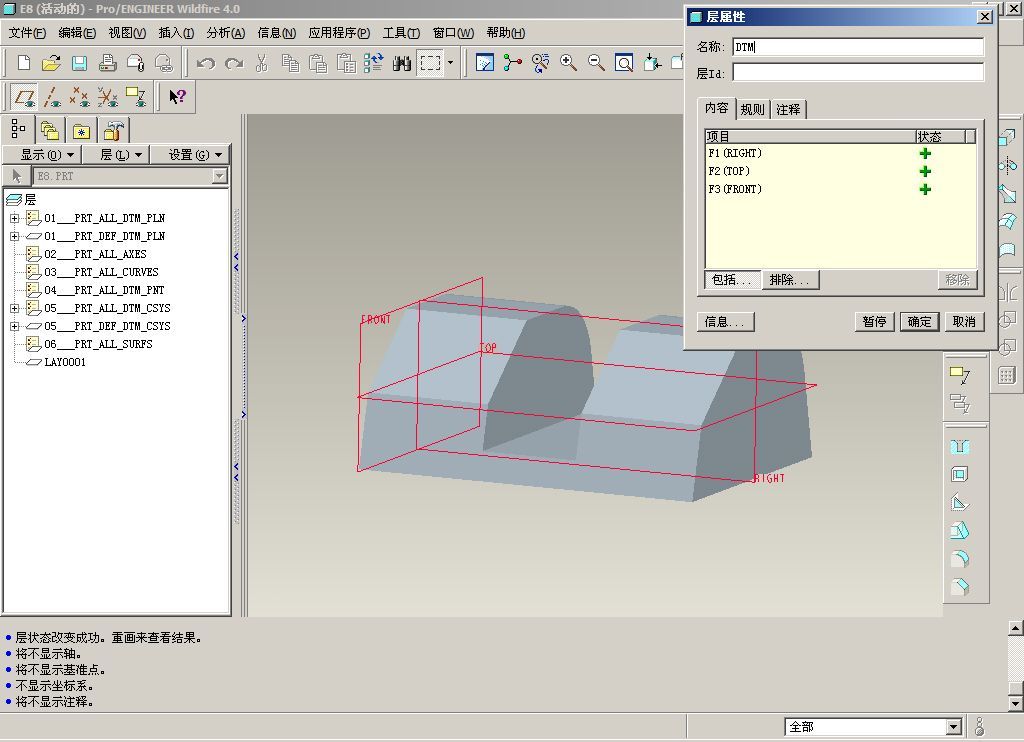The image size is (1024, 742).
Task: Cancel the dialog with 取消
Action: (x=964, y=322)
